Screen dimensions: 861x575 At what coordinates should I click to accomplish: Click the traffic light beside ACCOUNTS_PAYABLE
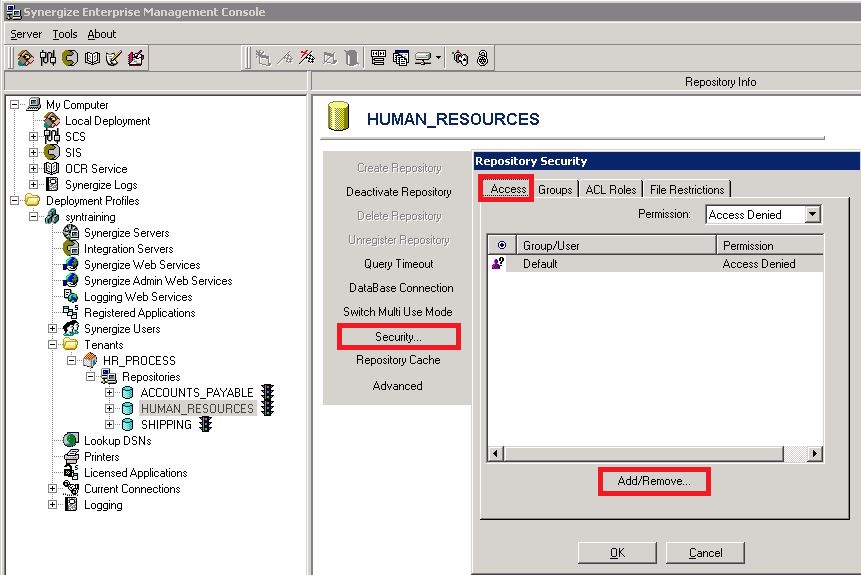pos(267,392)
